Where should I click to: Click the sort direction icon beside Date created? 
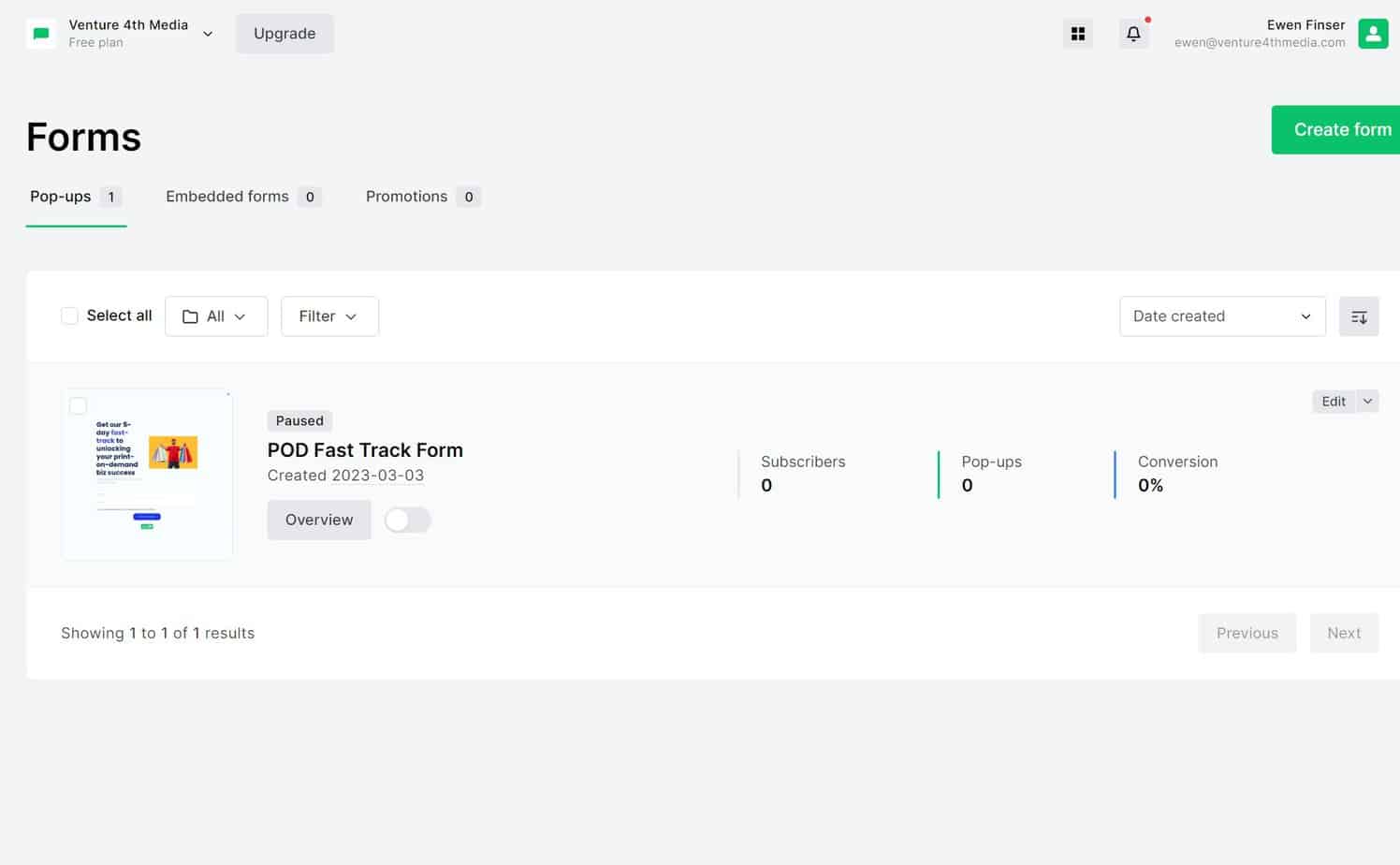point(1358,315)
